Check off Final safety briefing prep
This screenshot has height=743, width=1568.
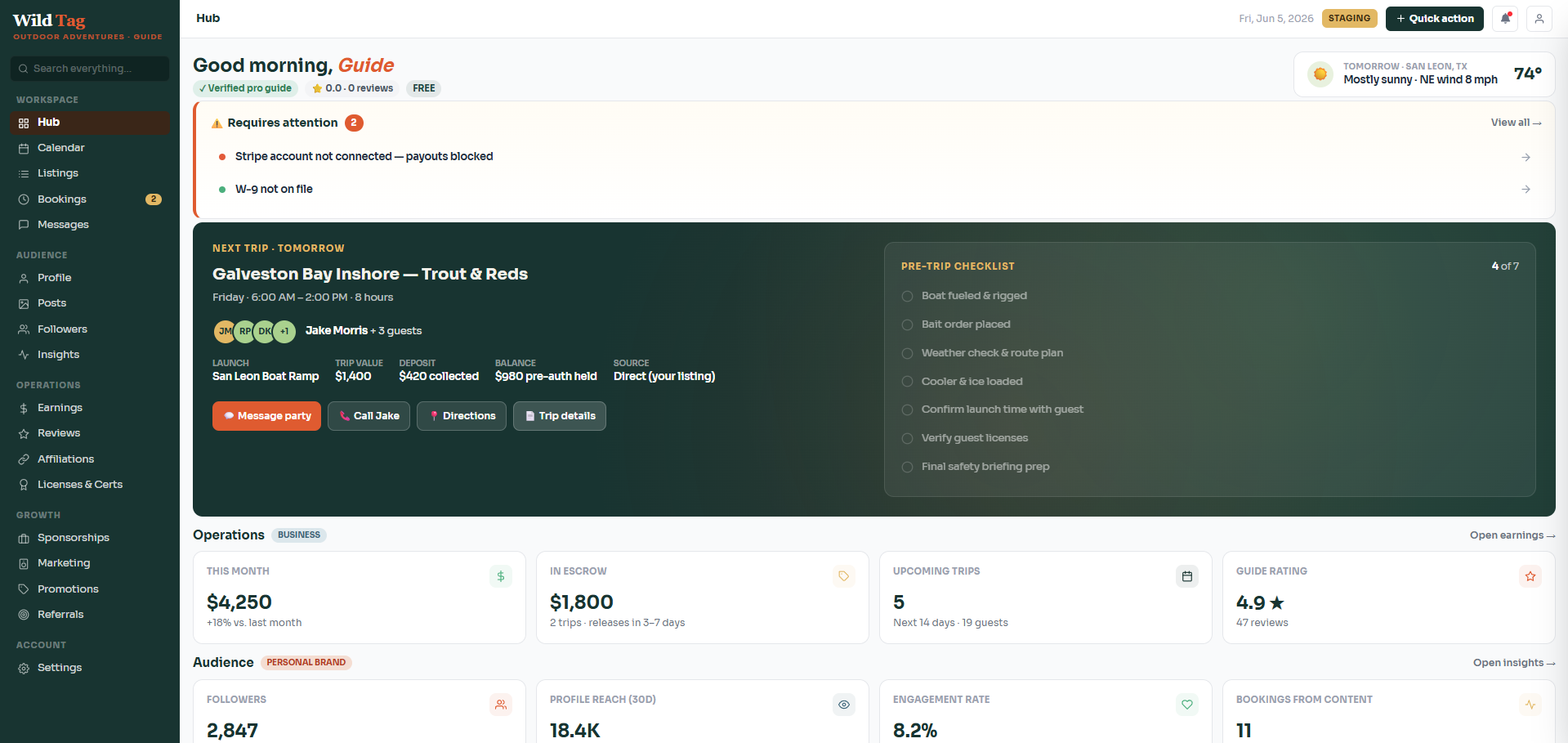coord(907,467)
